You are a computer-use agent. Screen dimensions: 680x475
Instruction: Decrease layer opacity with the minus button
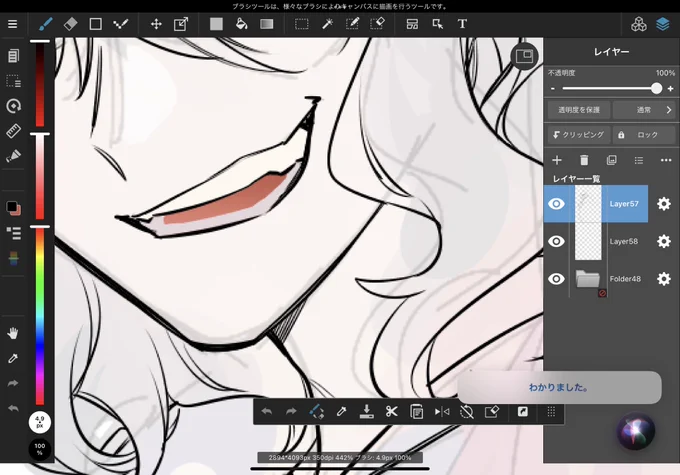pyautogui.click(x=553, y=88)
